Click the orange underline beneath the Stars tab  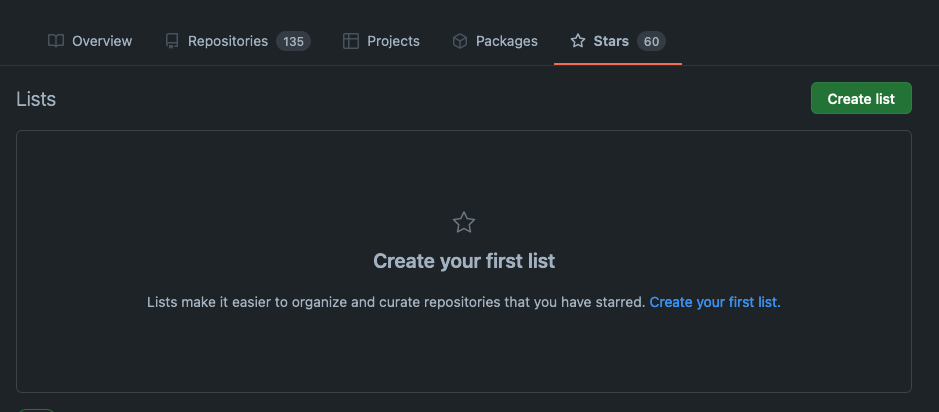[x=618, y=64]
